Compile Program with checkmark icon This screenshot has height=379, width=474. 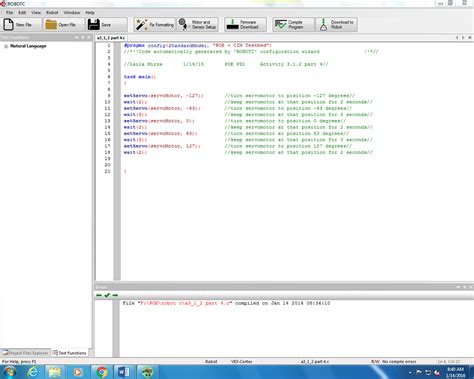point(293,25)
